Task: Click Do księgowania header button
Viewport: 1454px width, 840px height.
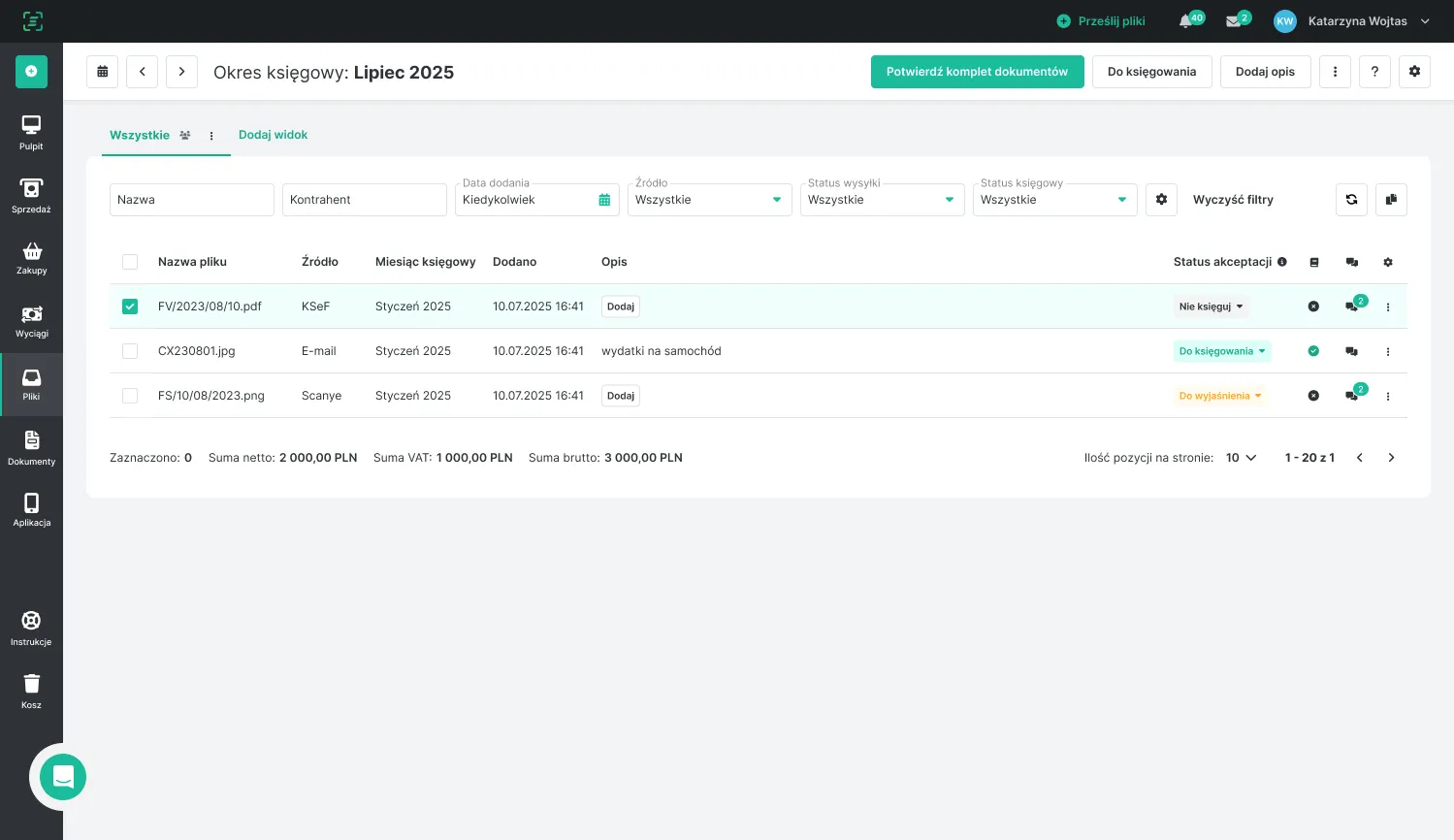Action: pyautogui.click(x=1151, y=72)
